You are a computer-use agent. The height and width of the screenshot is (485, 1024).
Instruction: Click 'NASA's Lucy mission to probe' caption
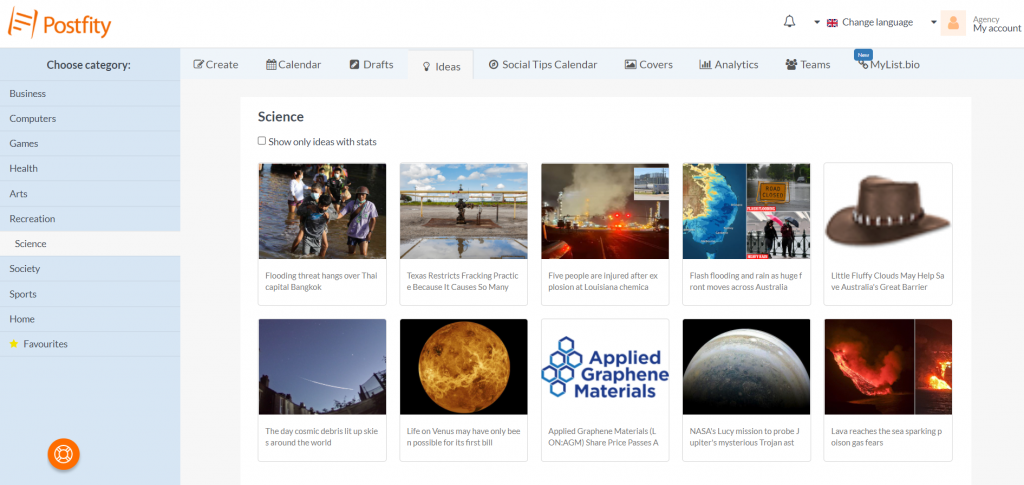(745, 437)
